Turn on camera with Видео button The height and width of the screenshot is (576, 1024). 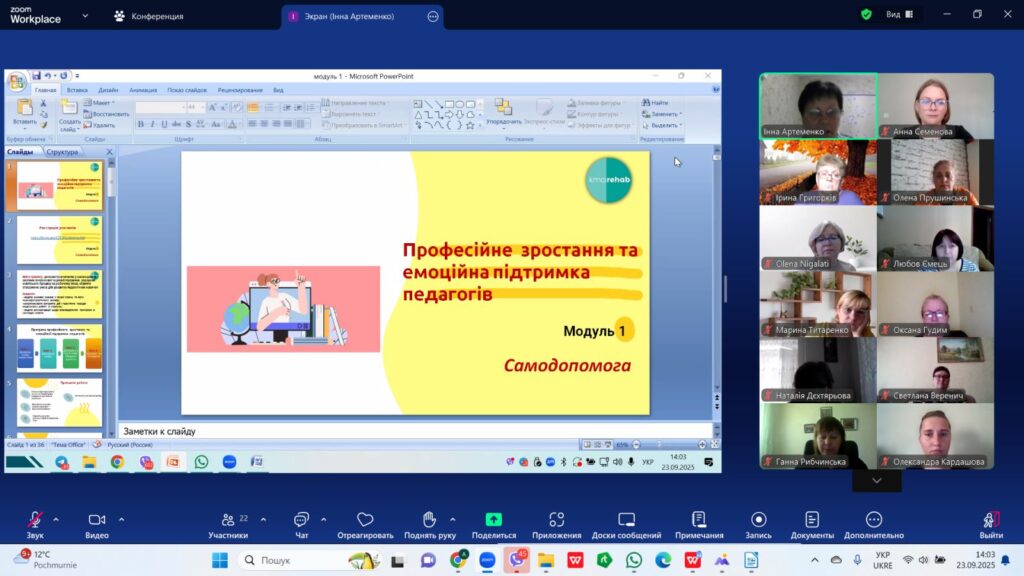coord(97,521)
